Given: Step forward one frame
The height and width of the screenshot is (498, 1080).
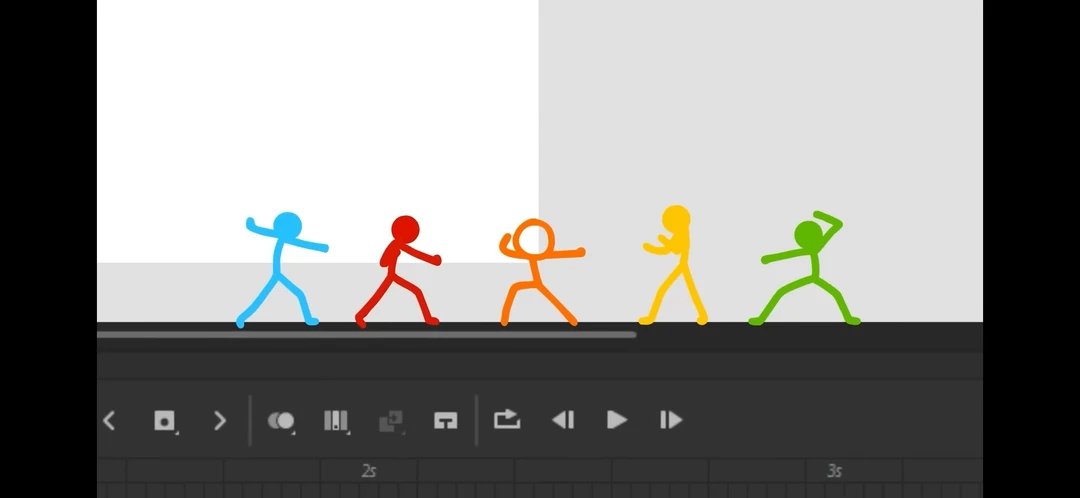Looking at the screenshot, I should coord(671,419).
